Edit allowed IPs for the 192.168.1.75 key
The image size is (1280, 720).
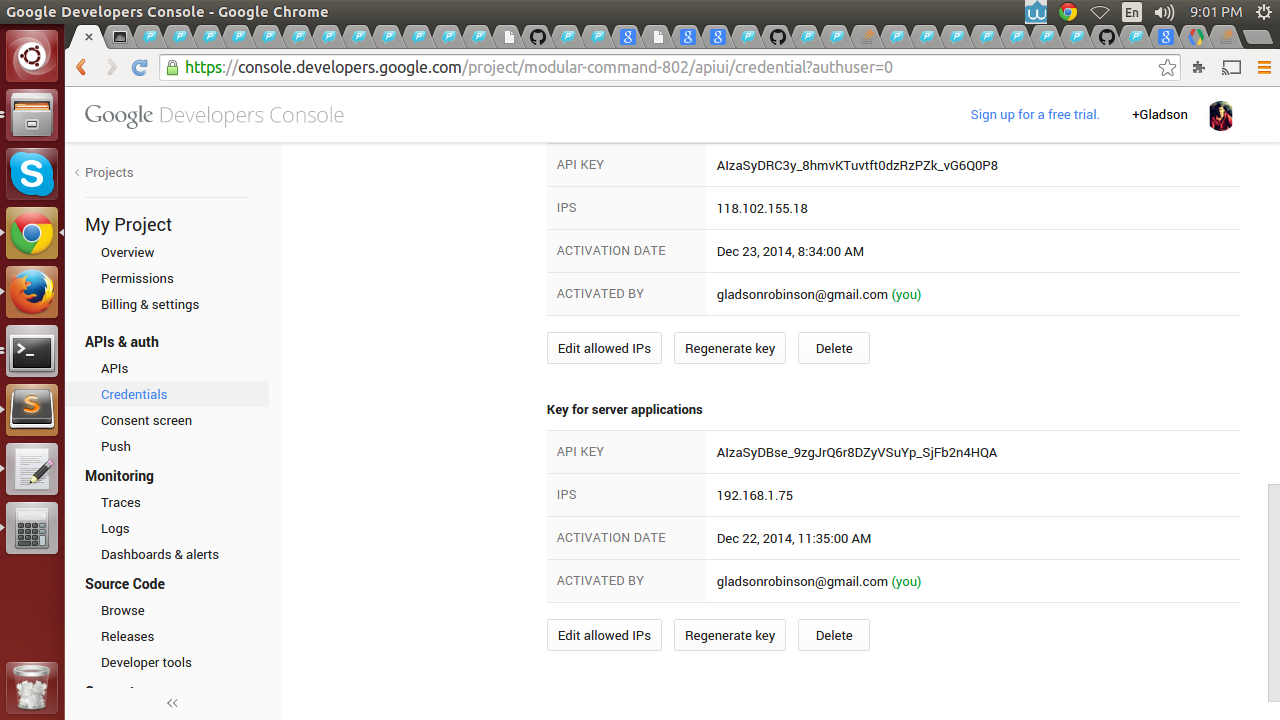pyautogui.click(x=604, y=635)
